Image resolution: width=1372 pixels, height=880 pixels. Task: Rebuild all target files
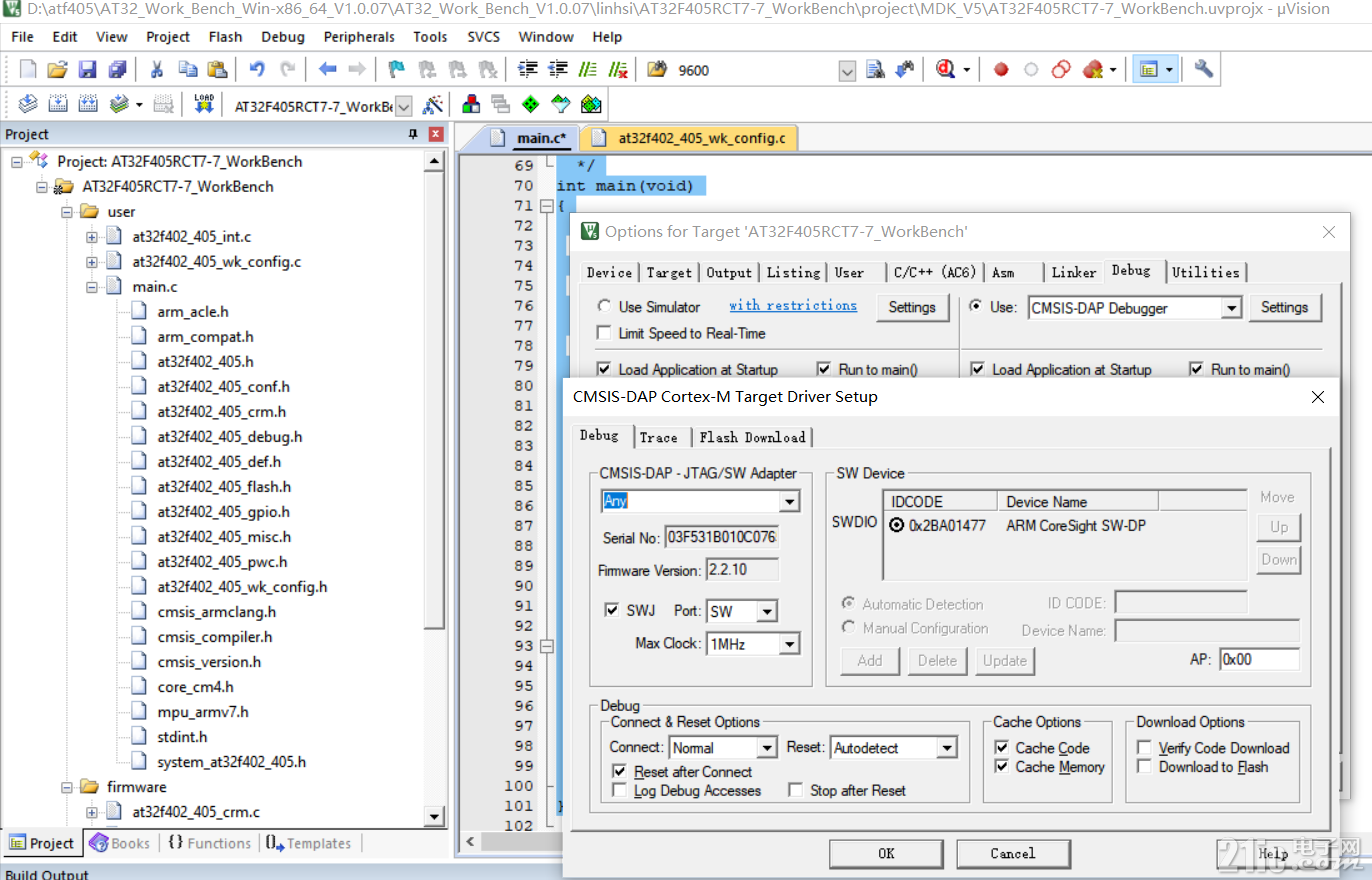click(x=88, y=104)
